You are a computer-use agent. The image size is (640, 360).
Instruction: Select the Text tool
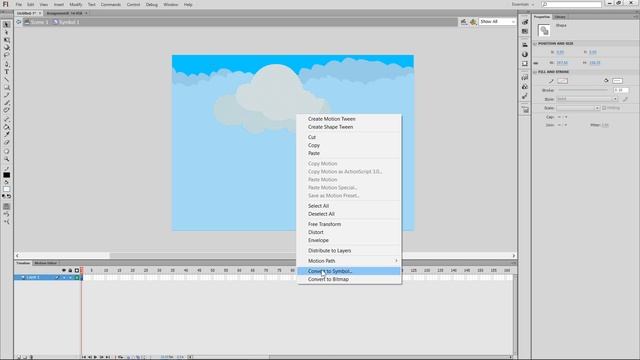coord(7,72)
